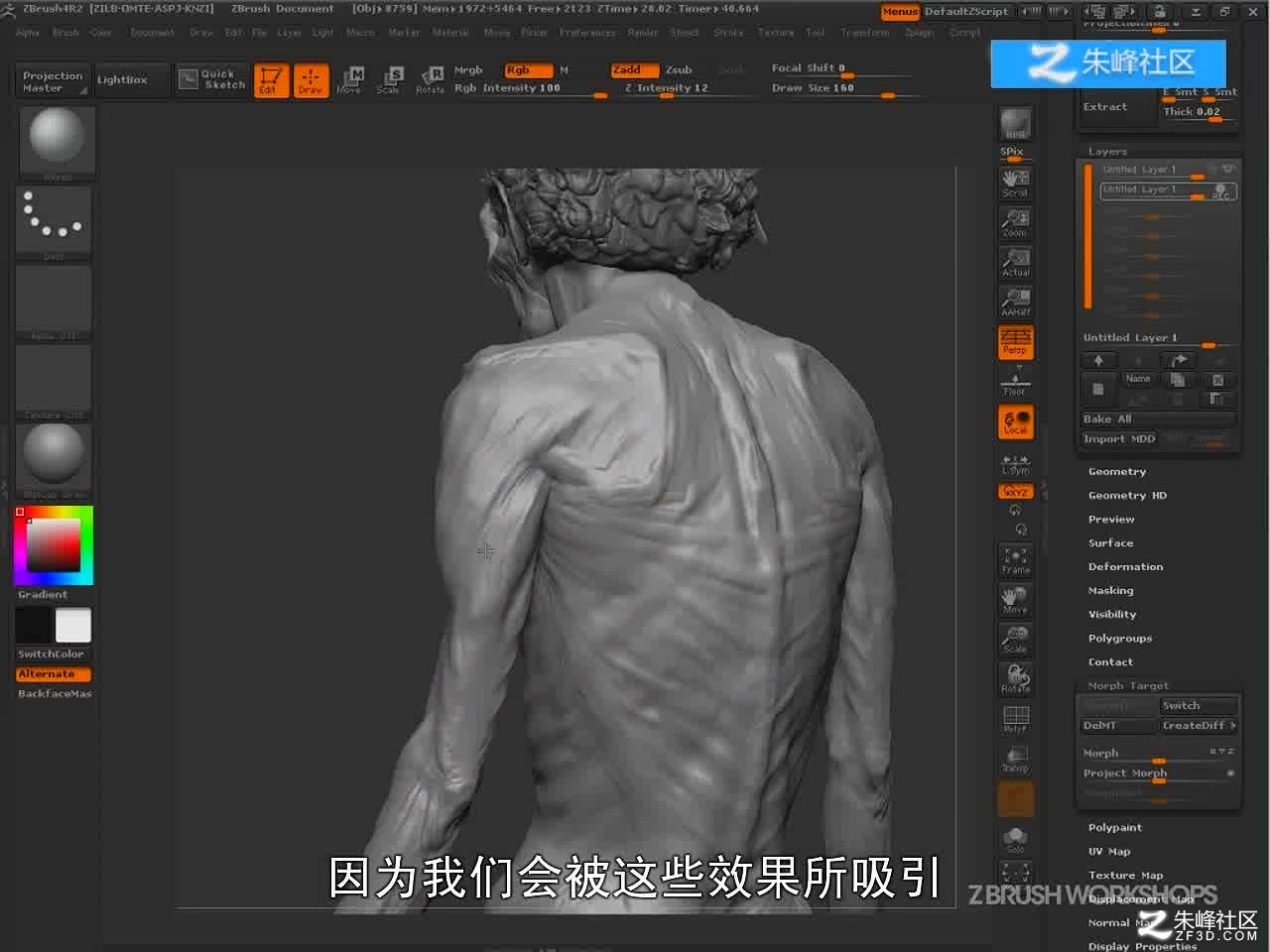Select the Zoom canvas icon
Viewport: 1270px width, 952px height.
(x=1015, y=222)
